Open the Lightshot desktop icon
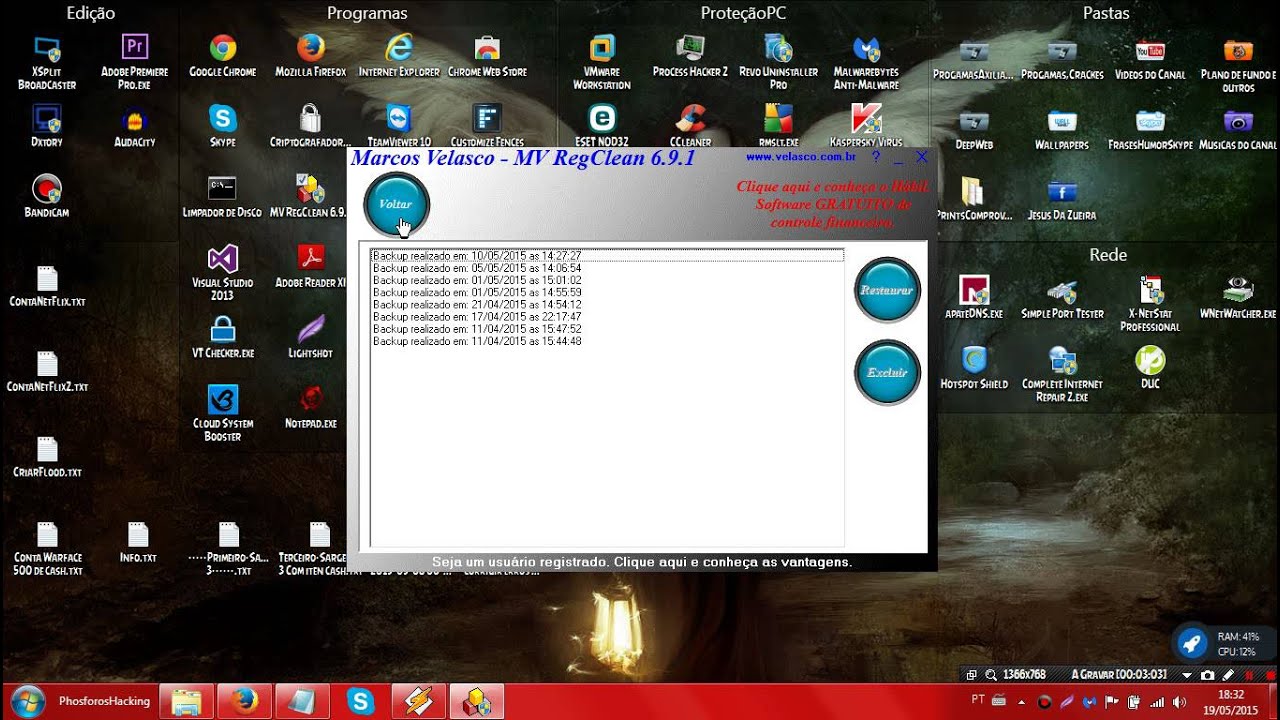This screenshot has width=1280, height=720. tap(311, 337)
